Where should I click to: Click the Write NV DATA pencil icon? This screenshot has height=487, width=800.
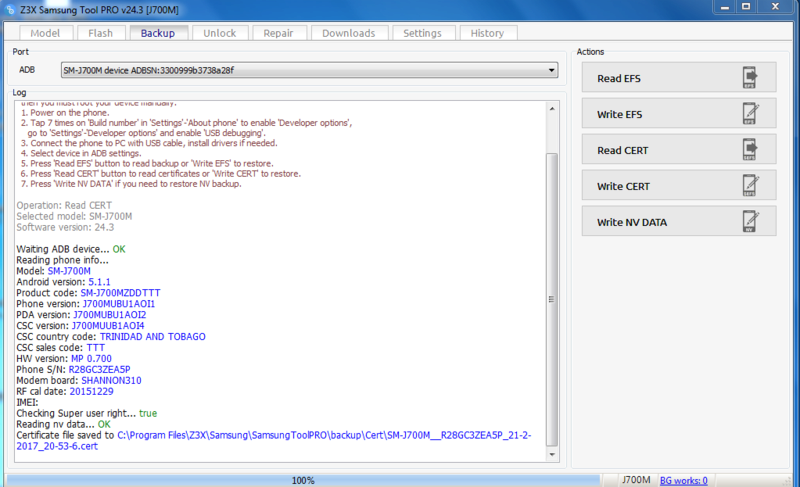point(750,221)
